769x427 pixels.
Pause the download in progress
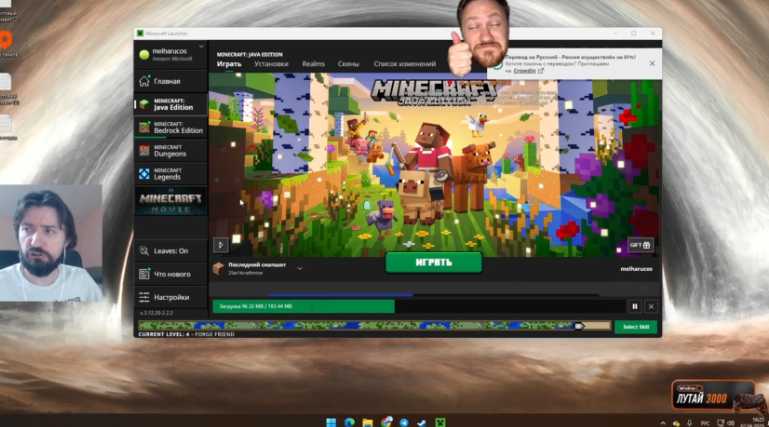(635, 306)
